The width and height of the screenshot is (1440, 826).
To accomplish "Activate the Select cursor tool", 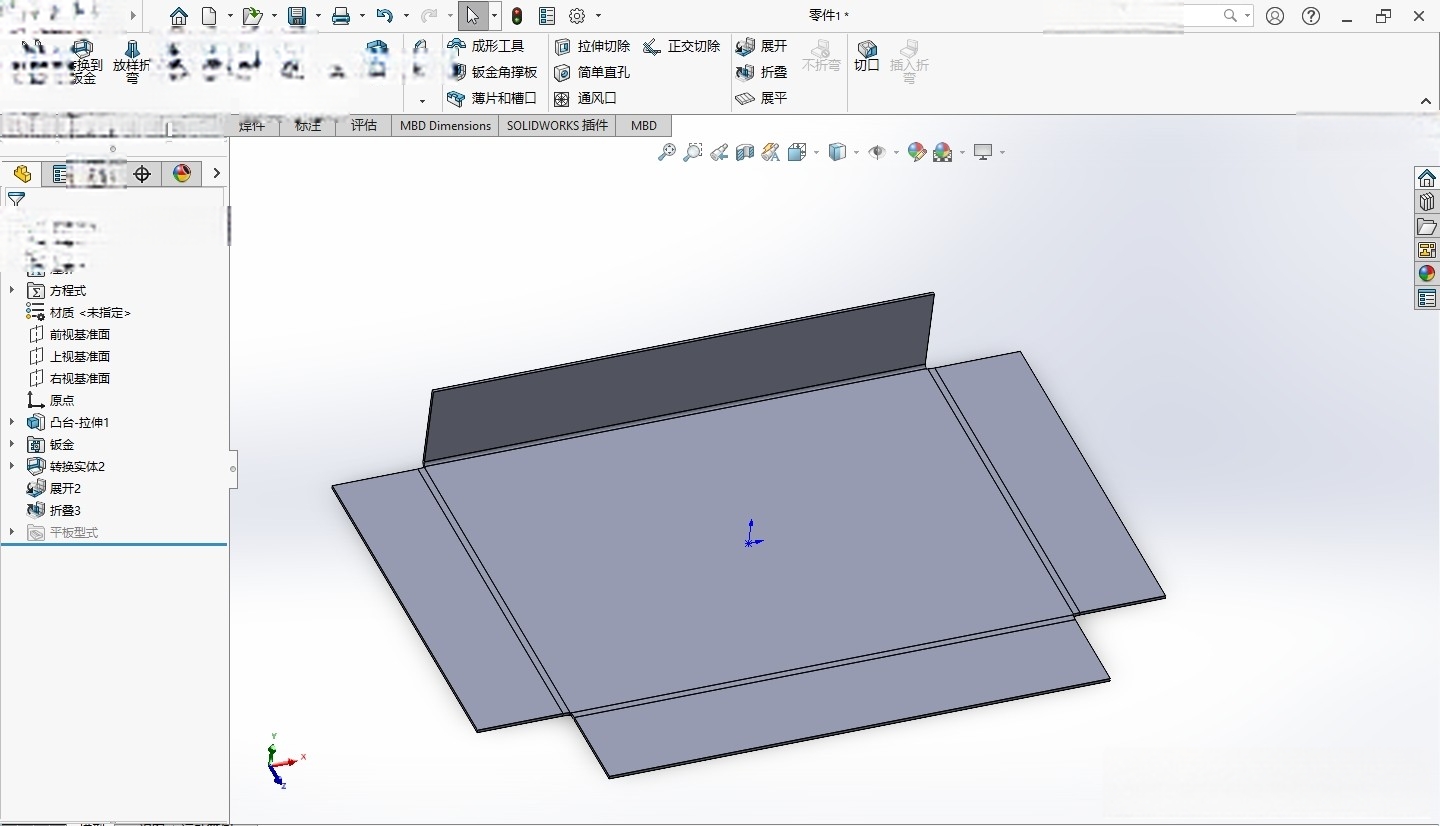I will [473, 16].
